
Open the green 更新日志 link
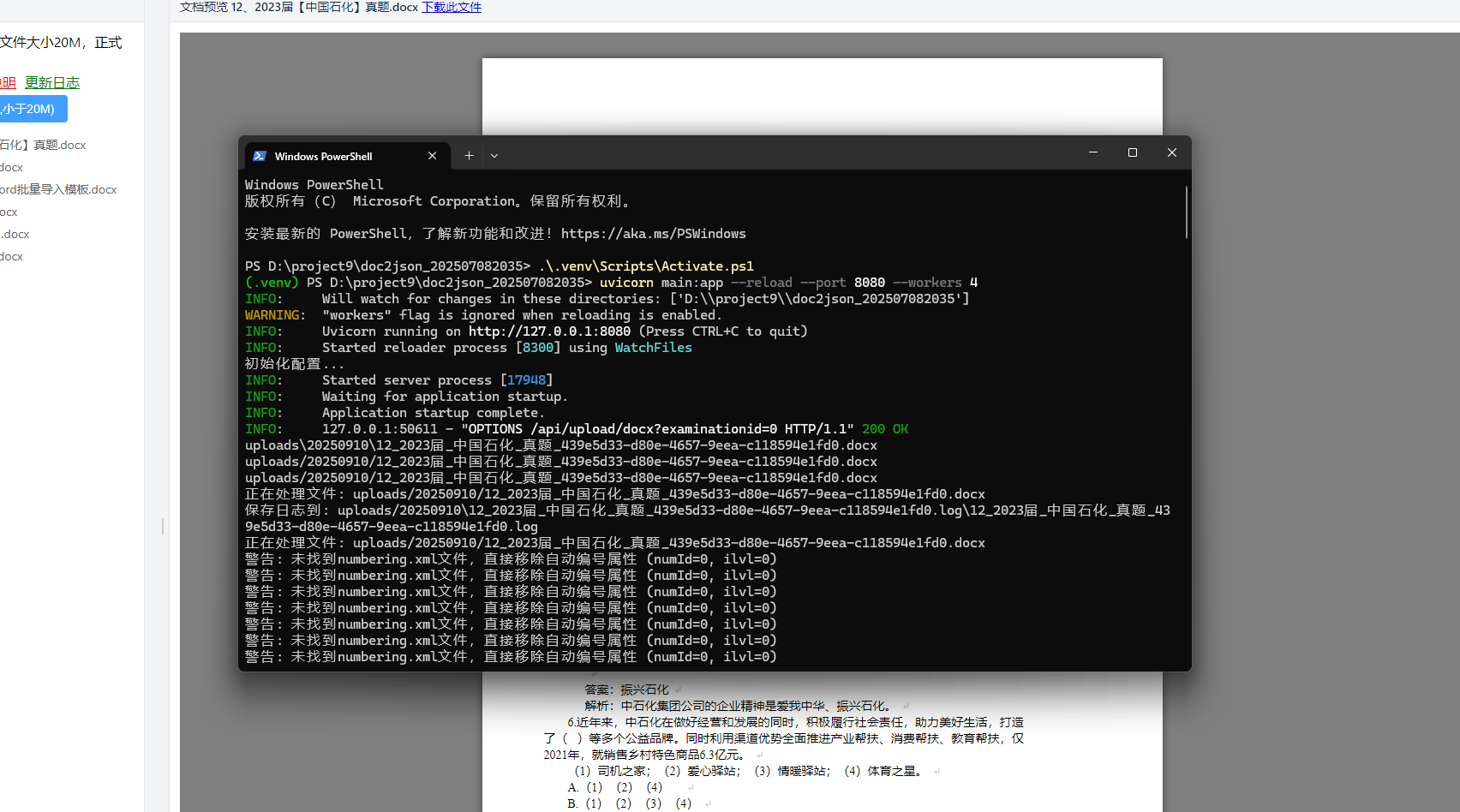(x=52, y=83)
